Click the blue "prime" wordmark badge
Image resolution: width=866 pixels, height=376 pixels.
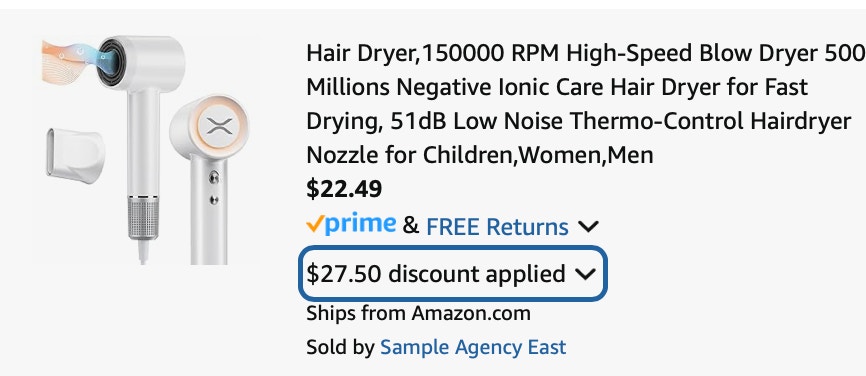pyautogui.click(x=360, y=224)
